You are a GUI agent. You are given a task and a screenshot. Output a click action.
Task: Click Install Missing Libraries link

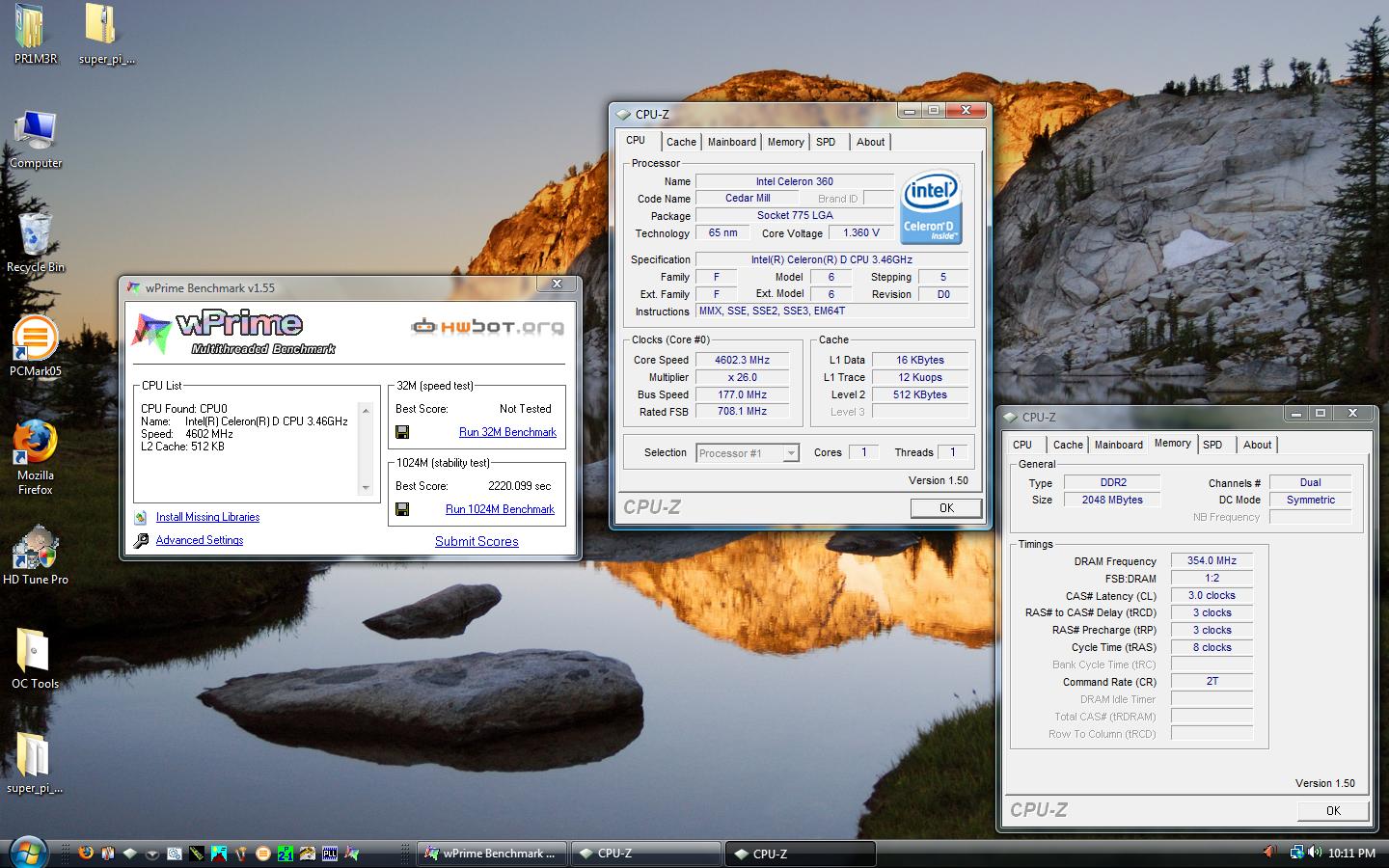pyautogui.click(x=207, y=517)
